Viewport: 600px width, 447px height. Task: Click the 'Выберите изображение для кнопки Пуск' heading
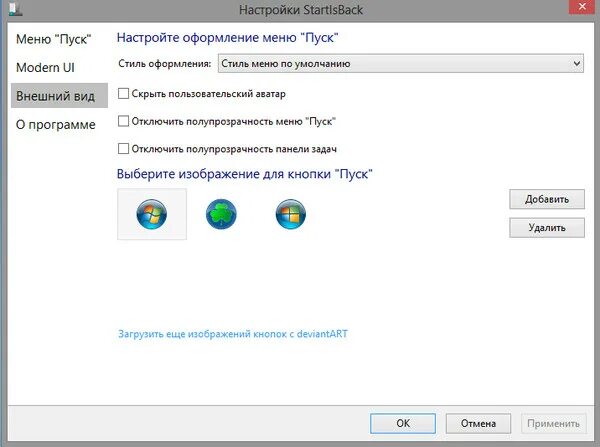[x=245, y=174]
